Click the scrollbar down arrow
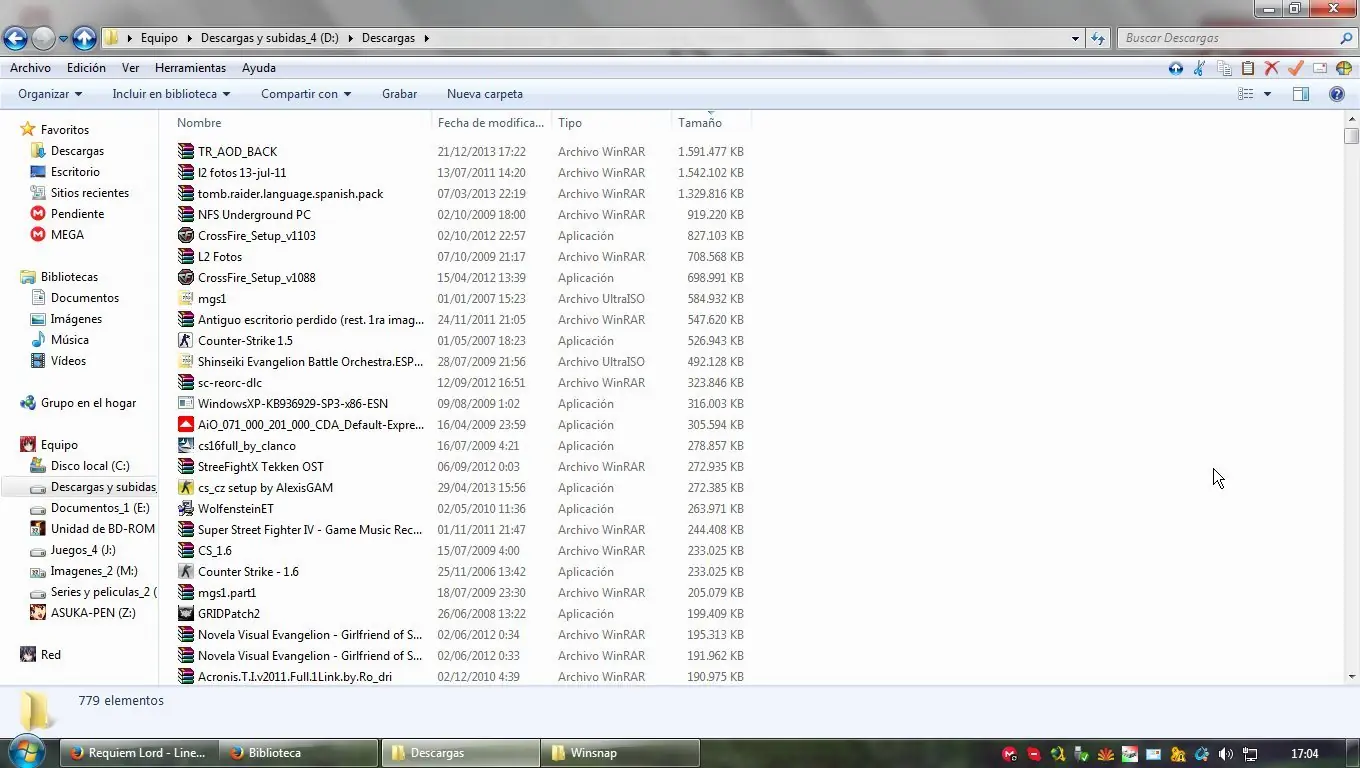The height and width of the screenshot is (768, 1360). [1352, 677]
